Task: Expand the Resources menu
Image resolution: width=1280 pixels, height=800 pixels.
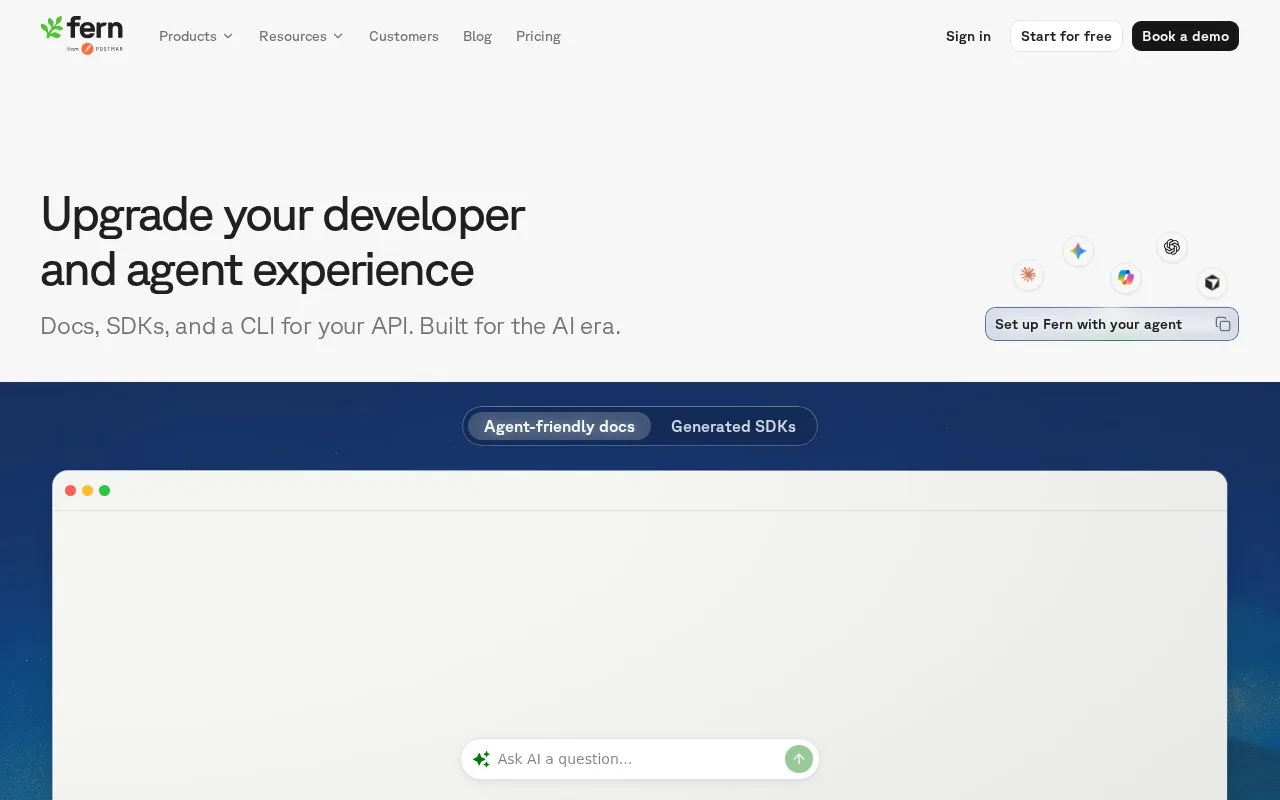Action: 301,36
